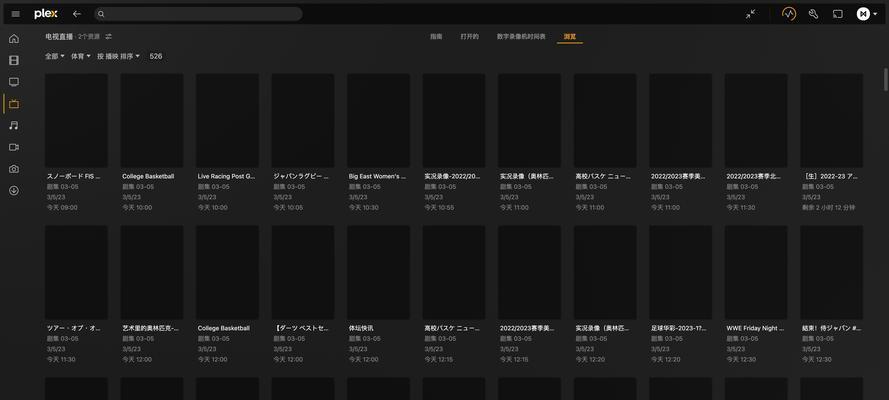This screenshot has width=889, height=400.
Task: Expand the 全部 filter dropdown
Action: [55, 56]
